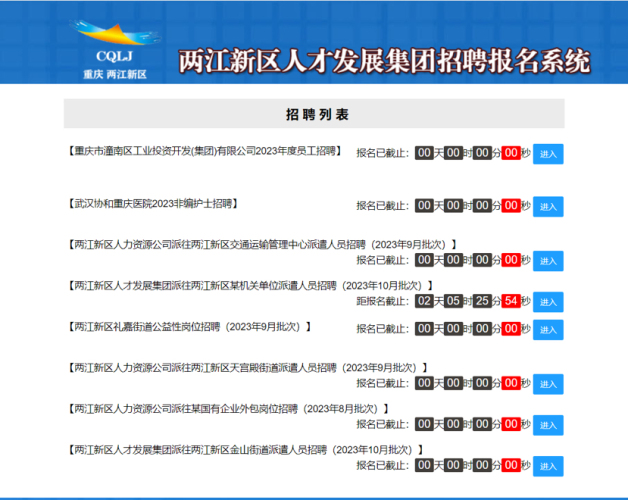
Task: Open 礼嘉街道公益性岗位招聘 title
Action: pos(189,327)
